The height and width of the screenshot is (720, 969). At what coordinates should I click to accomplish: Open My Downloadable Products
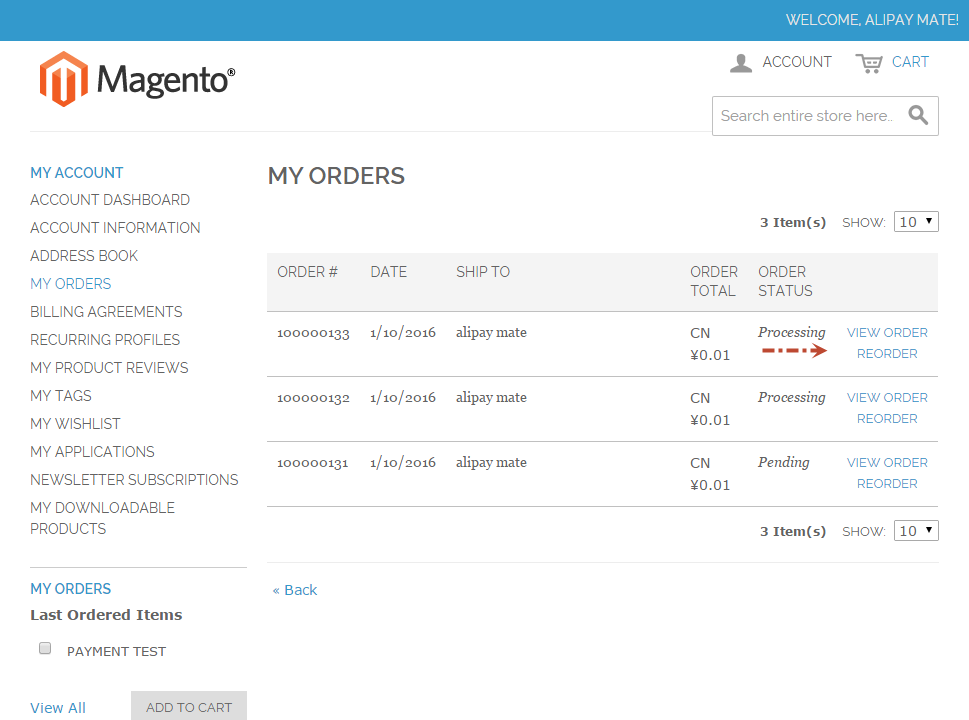(103, 518)
